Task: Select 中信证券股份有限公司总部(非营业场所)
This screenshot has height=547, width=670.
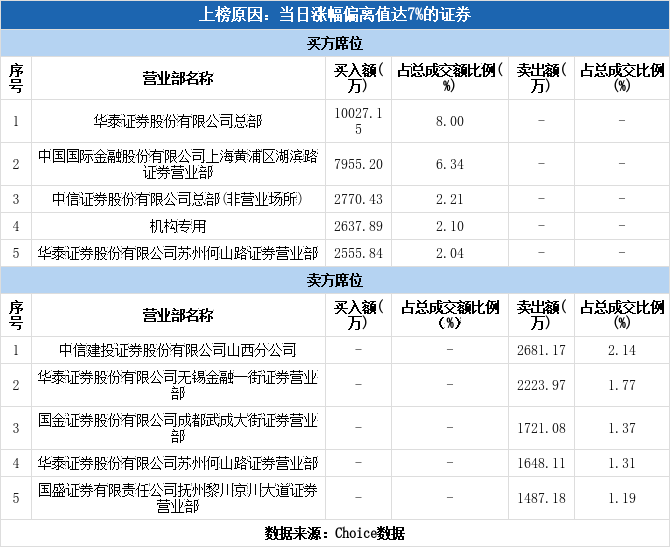Action: 178,199
